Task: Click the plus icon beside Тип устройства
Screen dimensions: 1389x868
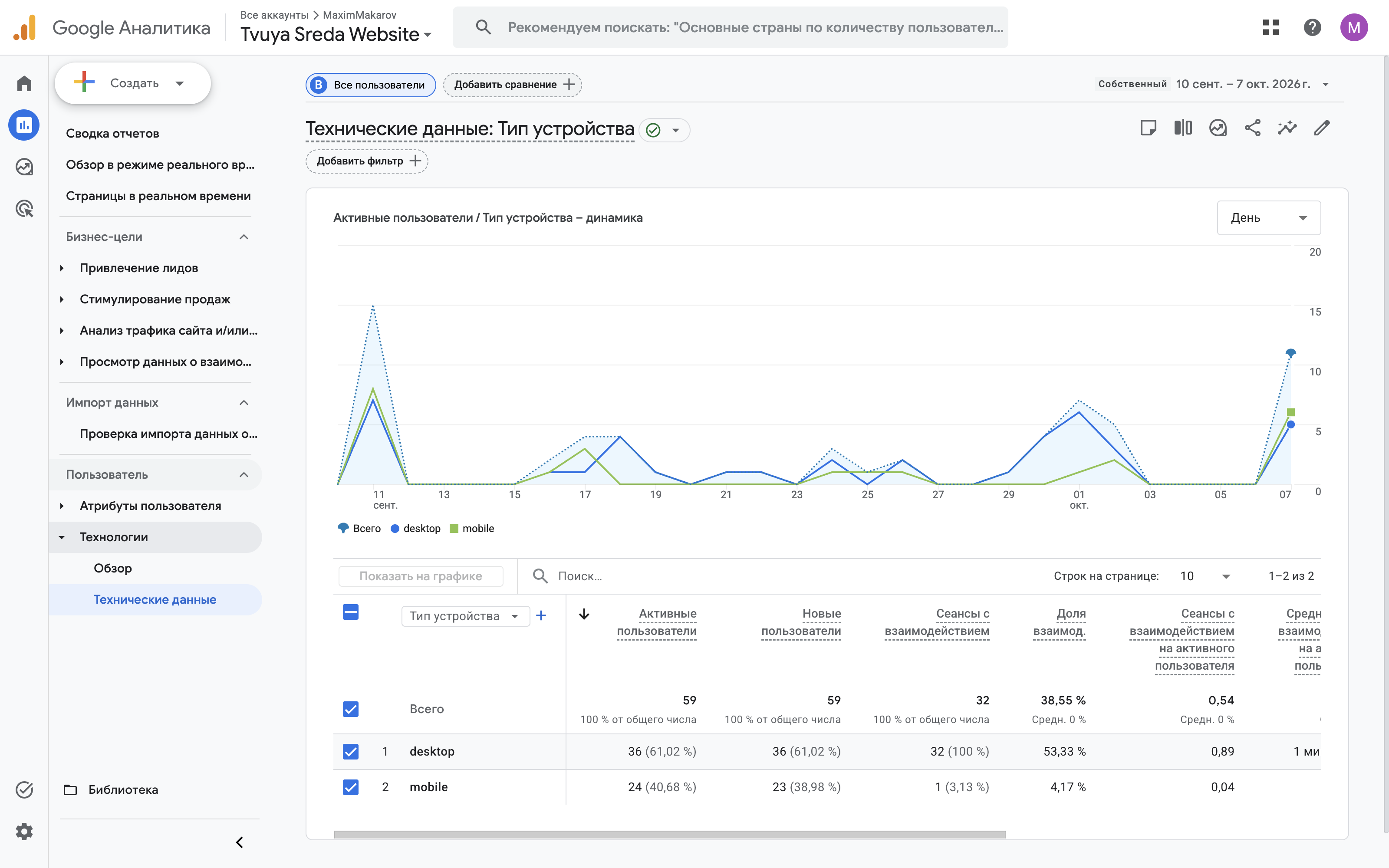Action: [541, 615]
